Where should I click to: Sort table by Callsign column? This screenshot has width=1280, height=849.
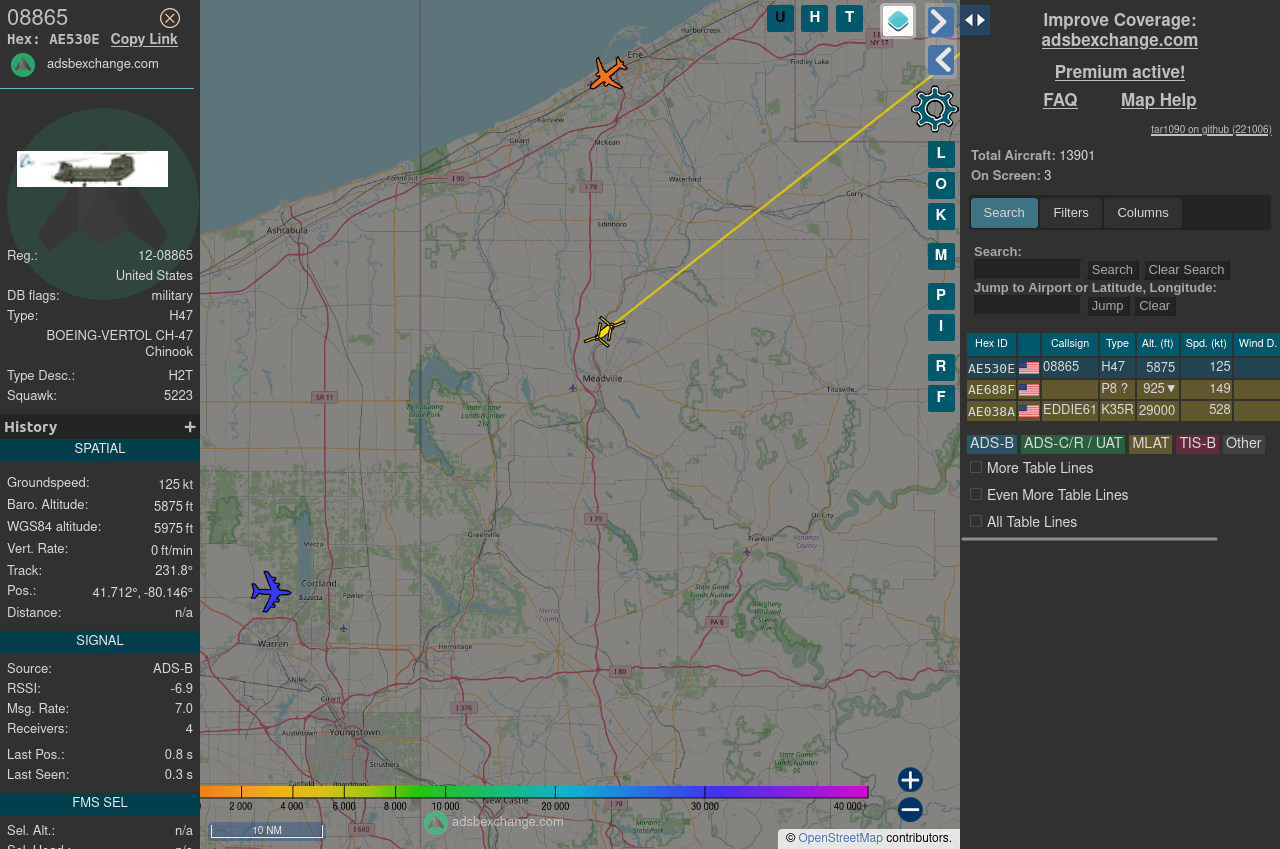(x=1070, y=344)
